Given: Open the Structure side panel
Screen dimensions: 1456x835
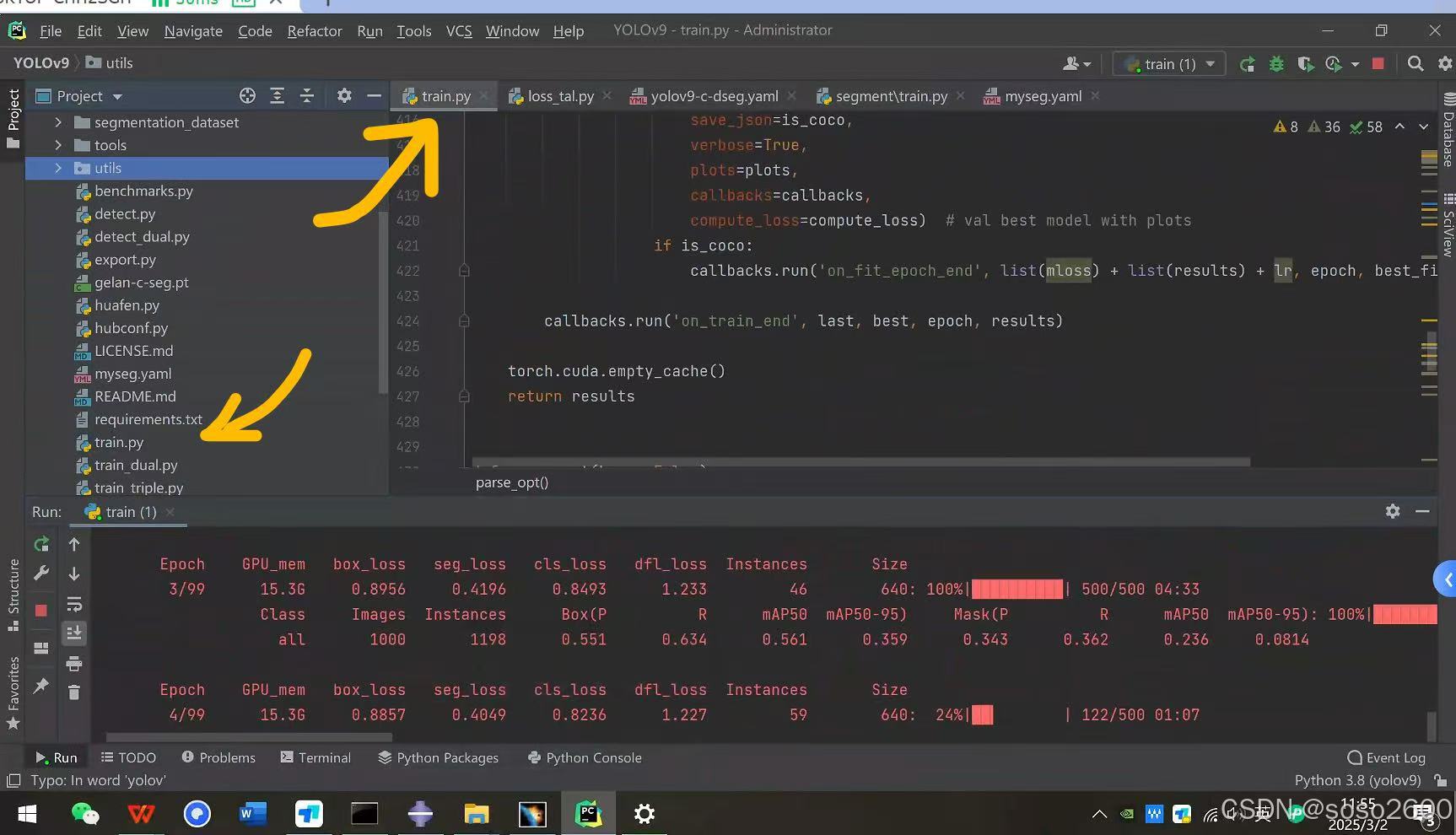Looking at the screenshot, I should pos(13,594).
